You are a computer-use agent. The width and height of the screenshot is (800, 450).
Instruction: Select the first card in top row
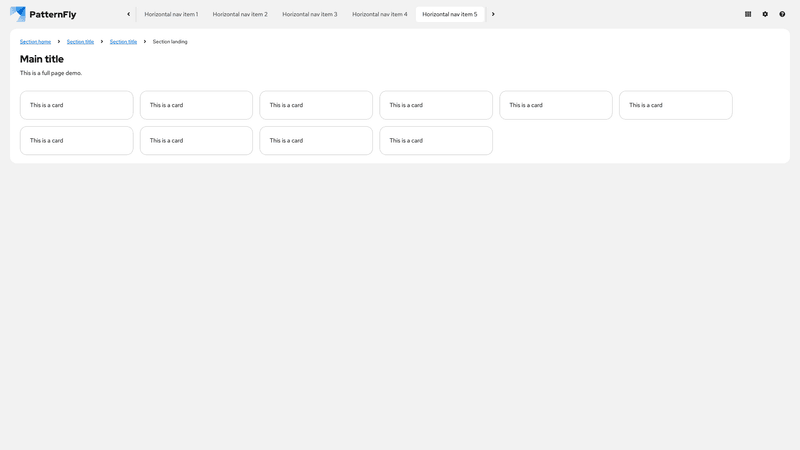coord(76,105)
